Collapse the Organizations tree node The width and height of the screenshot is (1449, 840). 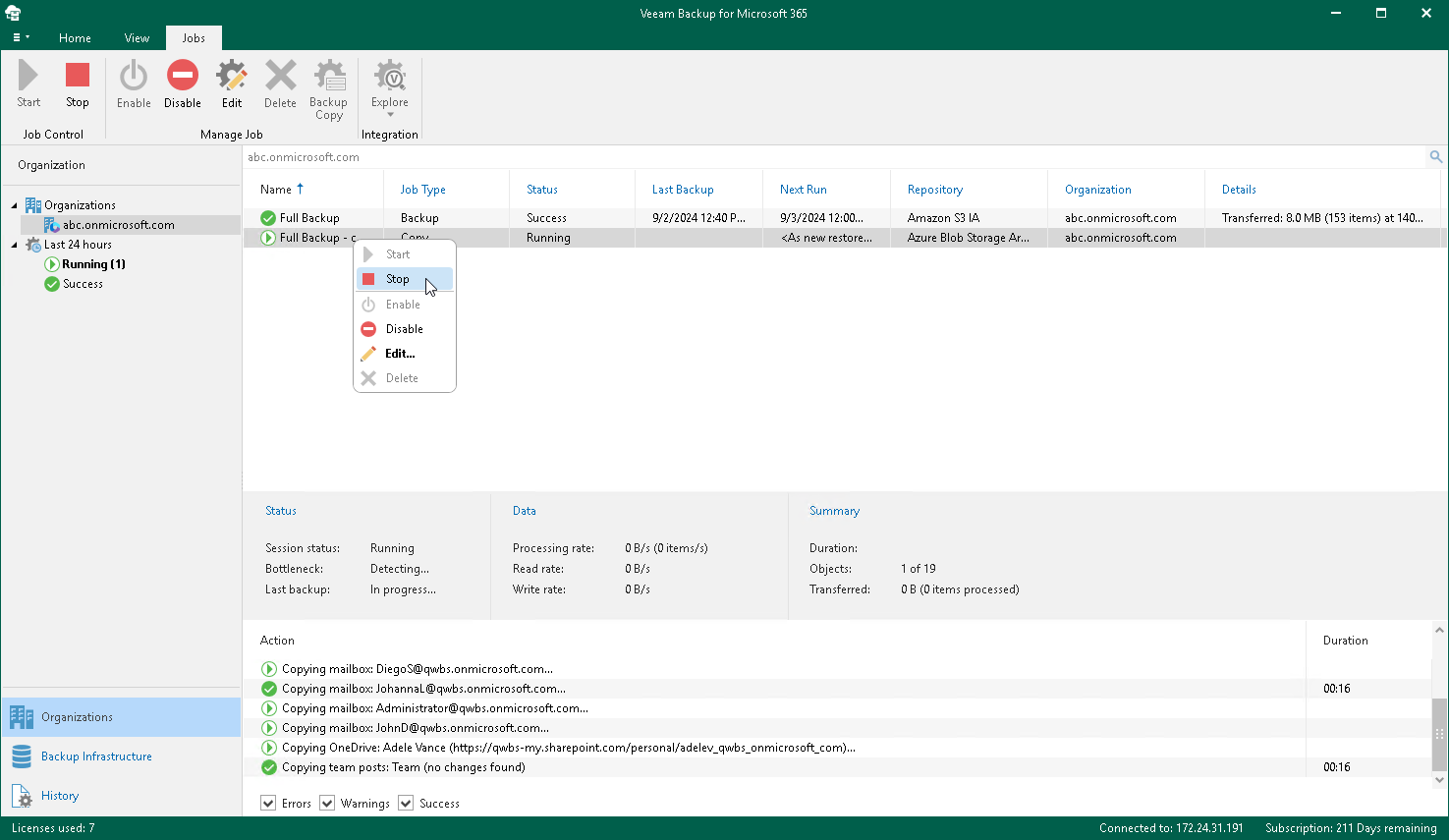pyautogui.click(x=14, y=205)
